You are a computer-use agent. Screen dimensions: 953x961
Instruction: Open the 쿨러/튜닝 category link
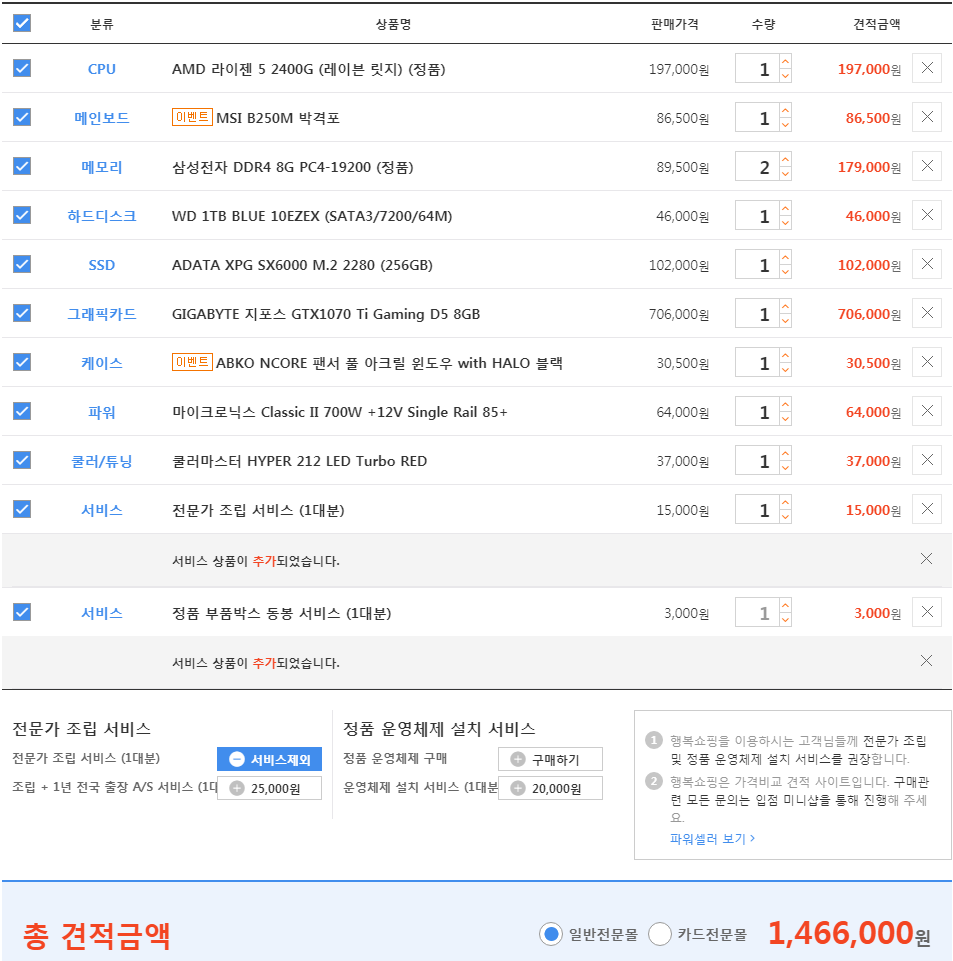(102, 461)
